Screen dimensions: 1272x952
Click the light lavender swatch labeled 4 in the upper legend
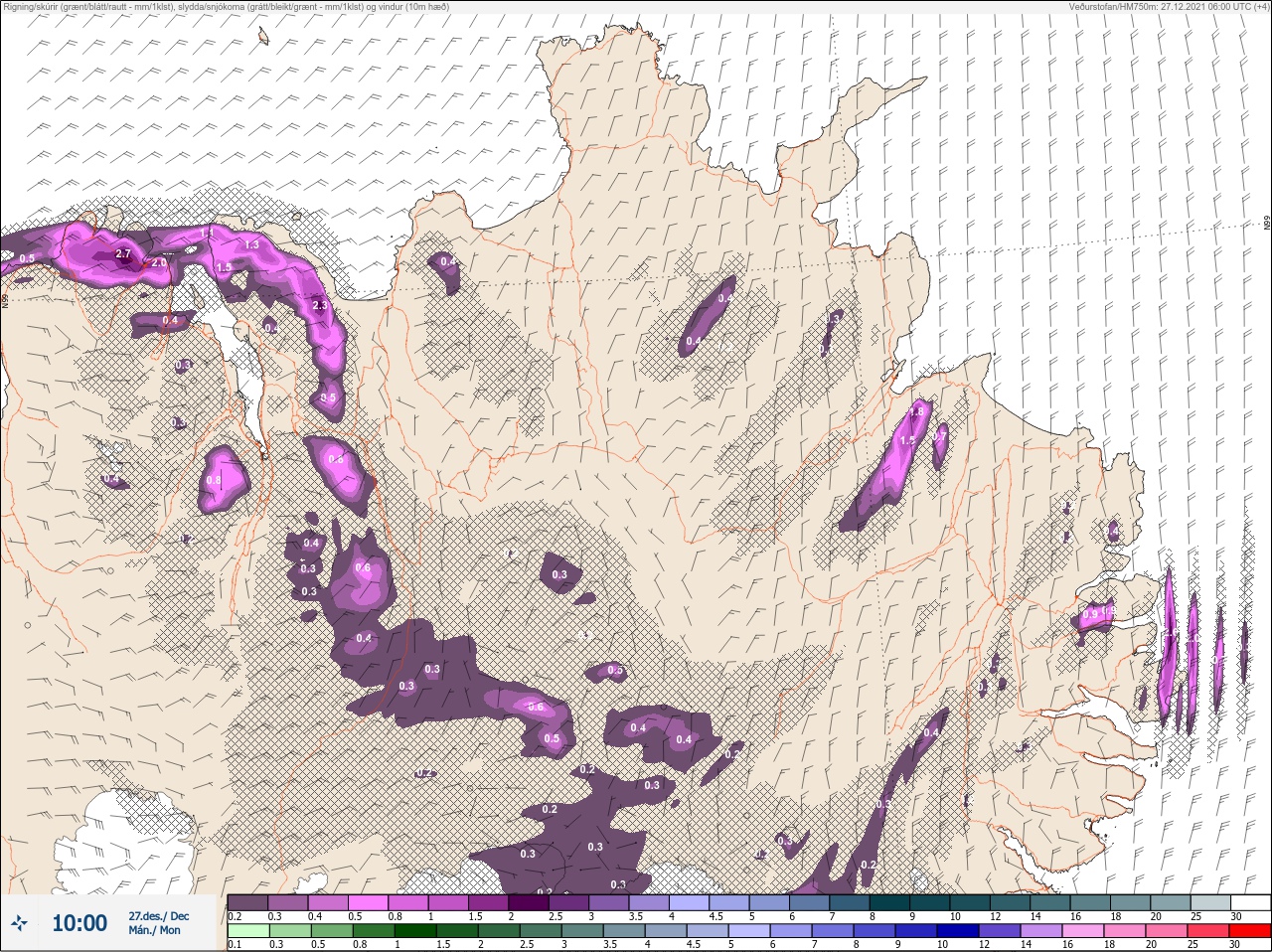(689, 902)
